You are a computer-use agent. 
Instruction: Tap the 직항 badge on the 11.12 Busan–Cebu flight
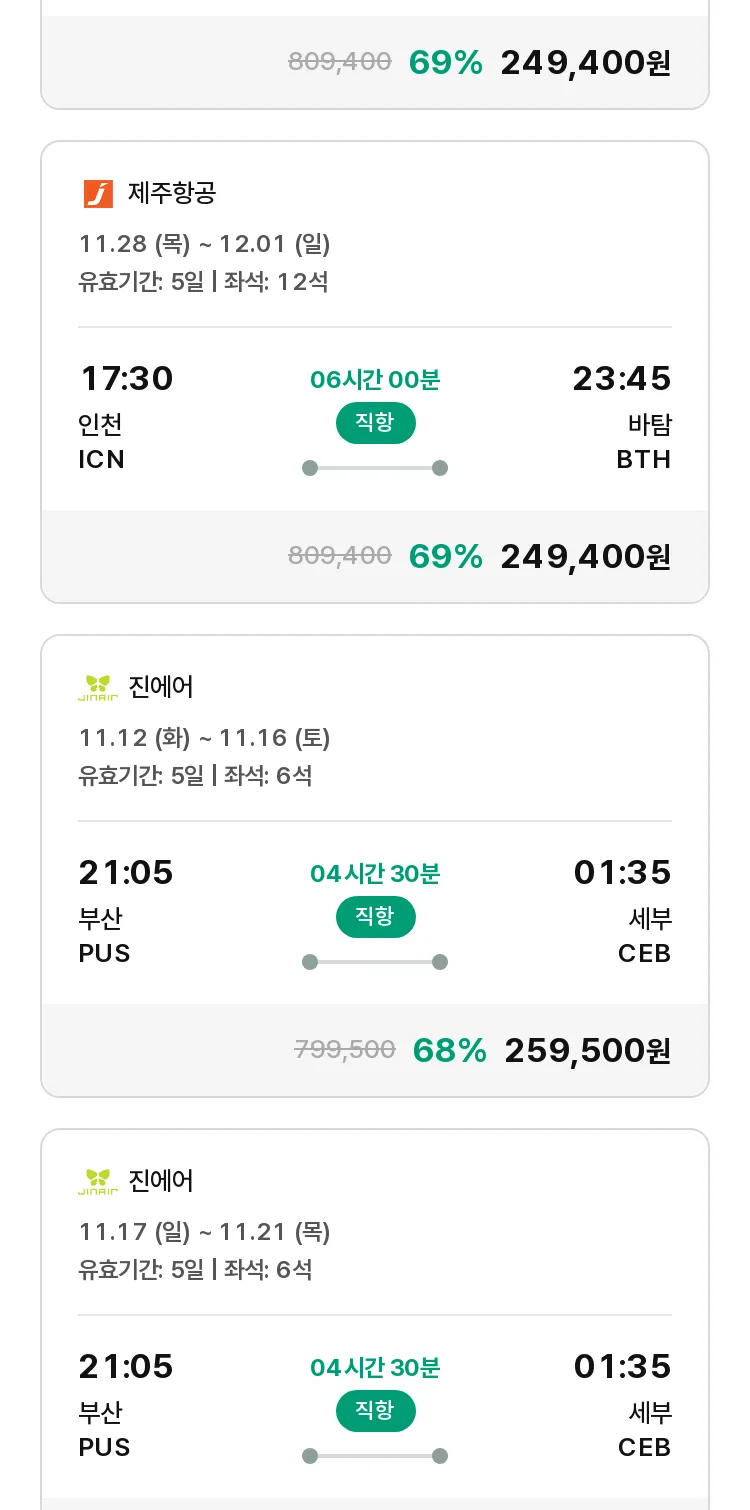(375, 917)
